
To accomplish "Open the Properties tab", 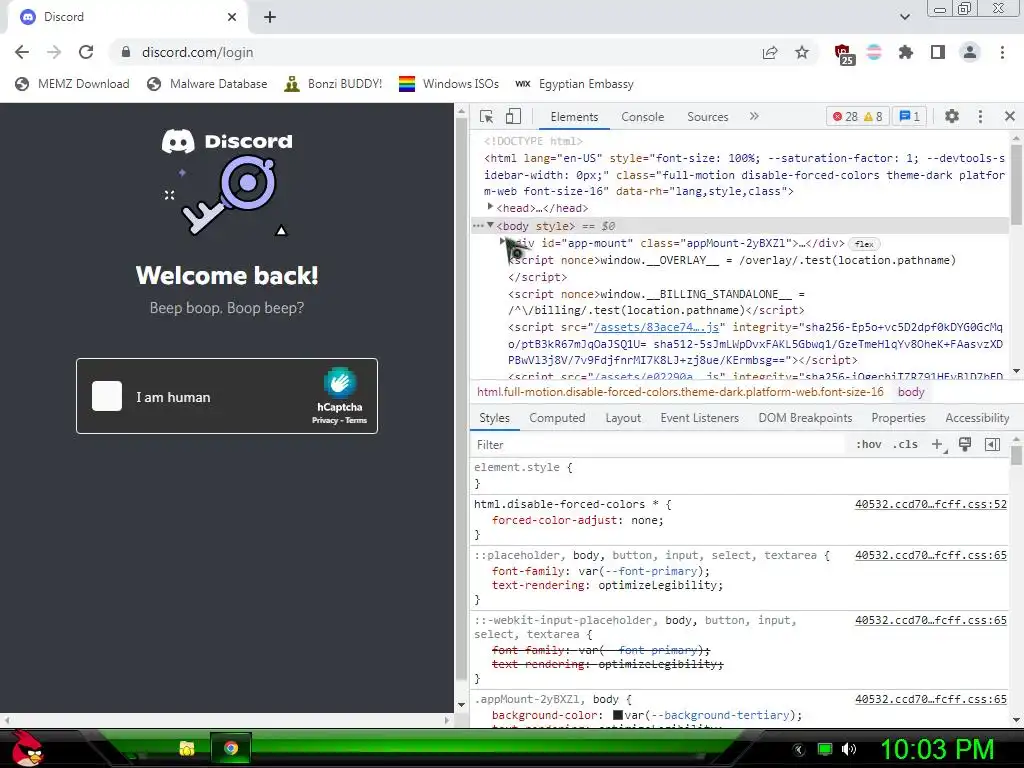I will [x=898, y=418].
